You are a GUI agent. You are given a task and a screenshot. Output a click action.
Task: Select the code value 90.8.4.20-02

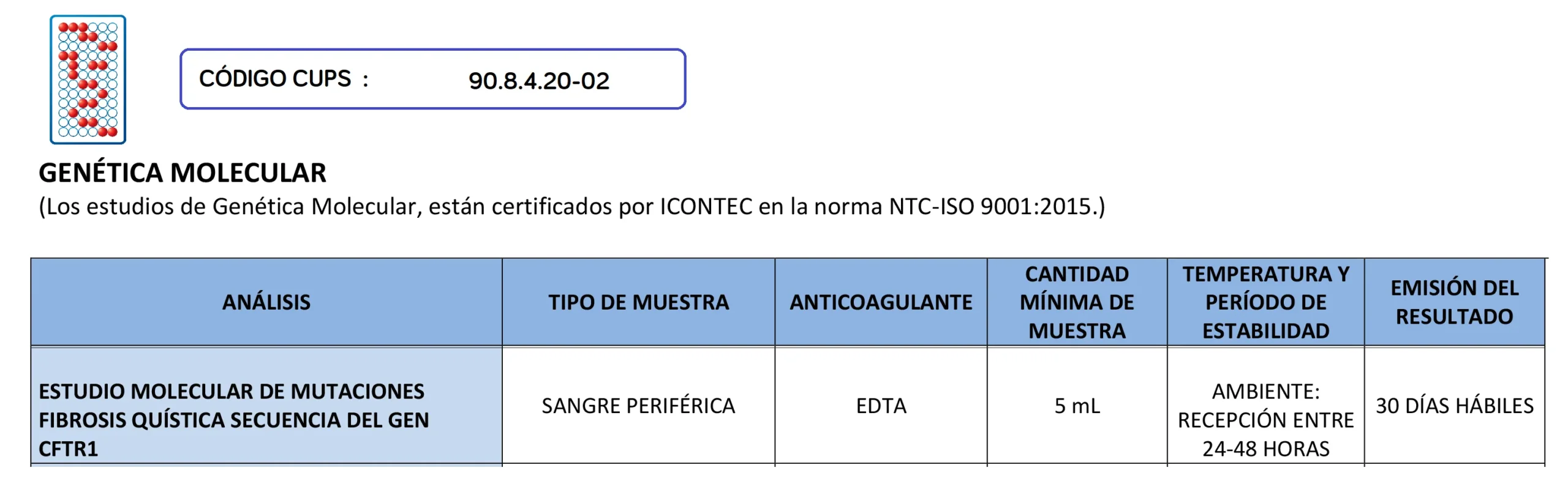click(x=538, y=81)
